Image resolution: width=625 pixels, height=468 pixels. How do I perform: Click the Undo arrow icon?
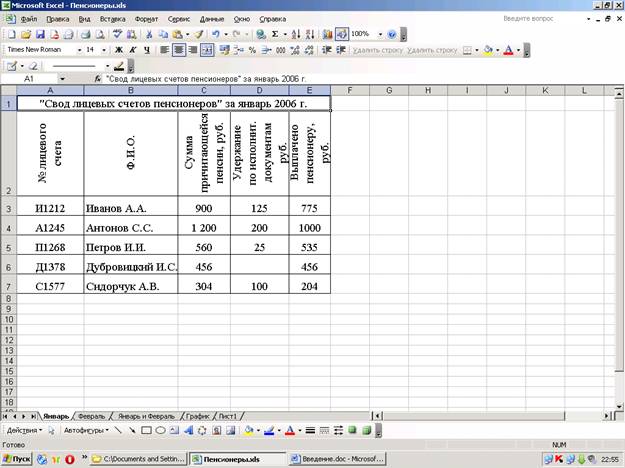pos(216,34)
